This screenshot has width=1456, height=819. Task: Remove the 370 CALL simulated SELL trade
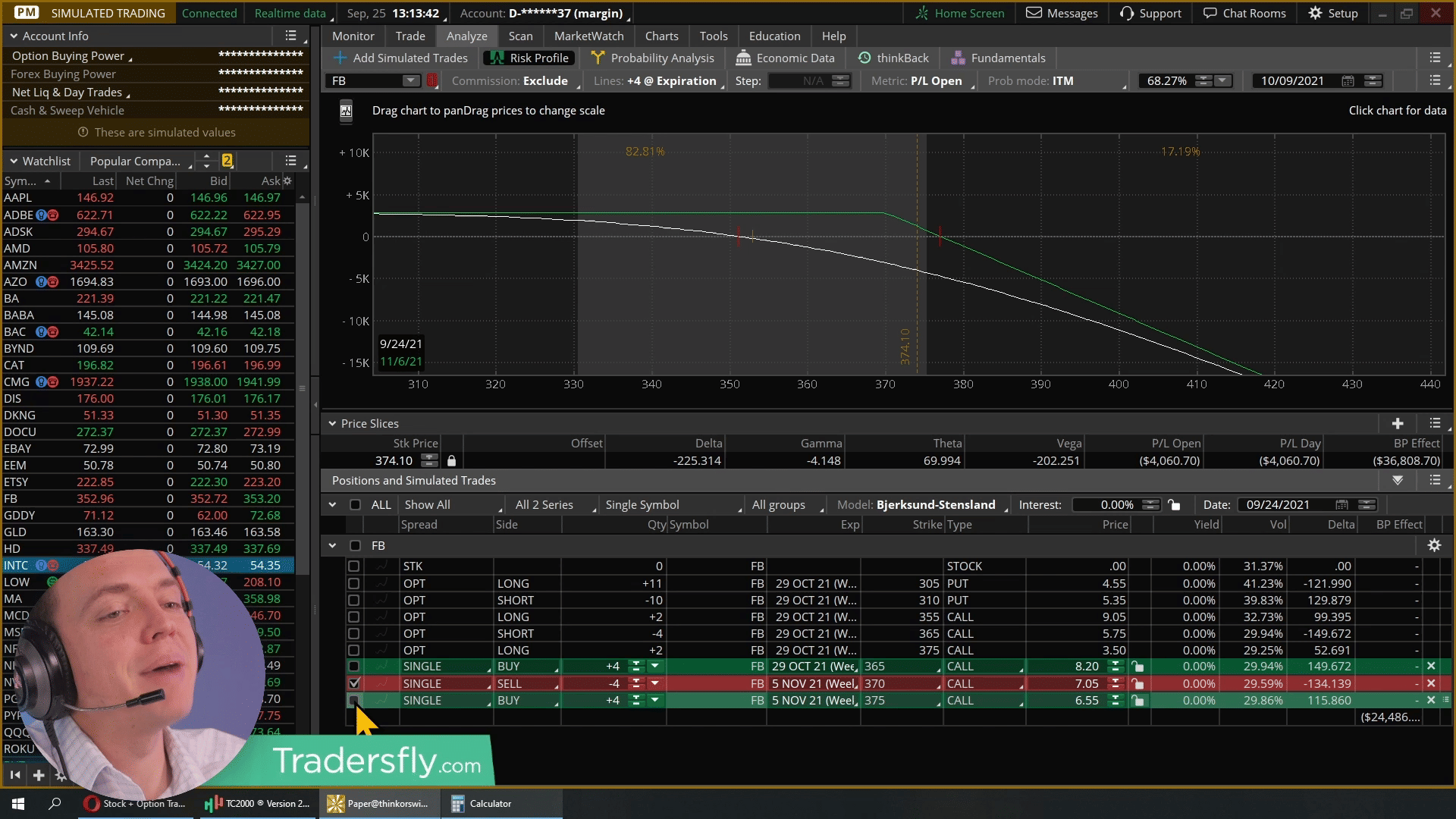[1431, 683]
